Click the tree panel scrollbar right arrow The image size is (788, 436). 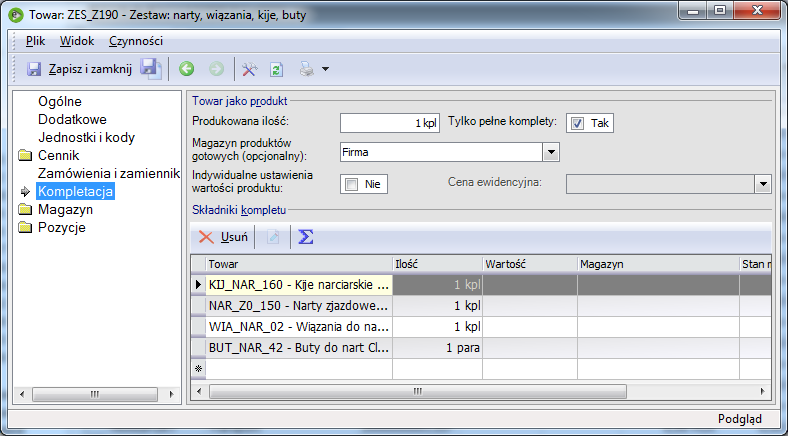pyautogui.click(x=171, y=395)
